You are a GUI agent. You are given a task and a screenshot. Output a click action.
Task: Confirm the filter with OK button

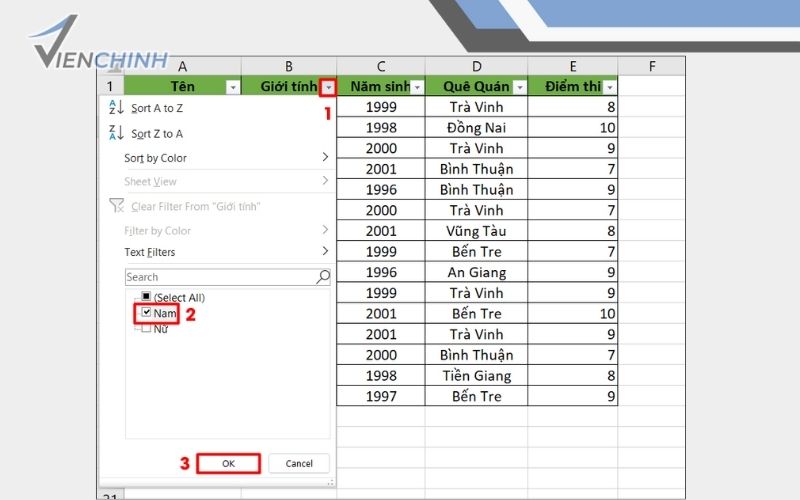pyautogui.click(x=229, y=463)
